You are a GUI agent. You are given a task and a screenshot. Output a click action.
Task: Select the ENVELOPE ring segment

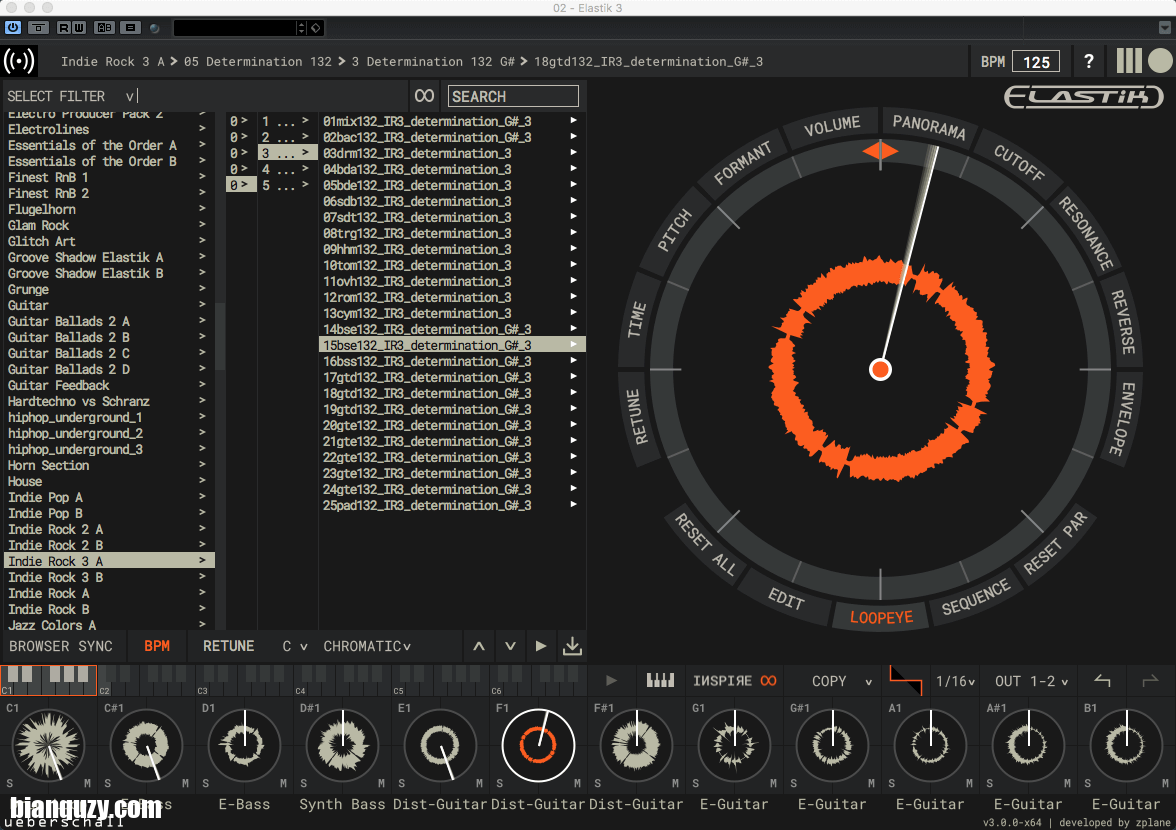point(1123,418)
